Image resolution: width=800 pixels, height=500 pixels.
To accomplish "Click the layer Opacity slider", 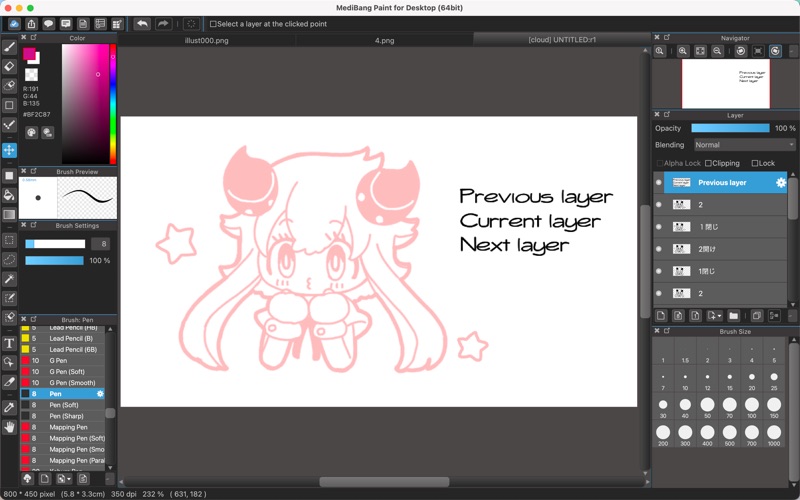I will pyautogui.click(x=730, y=129).
